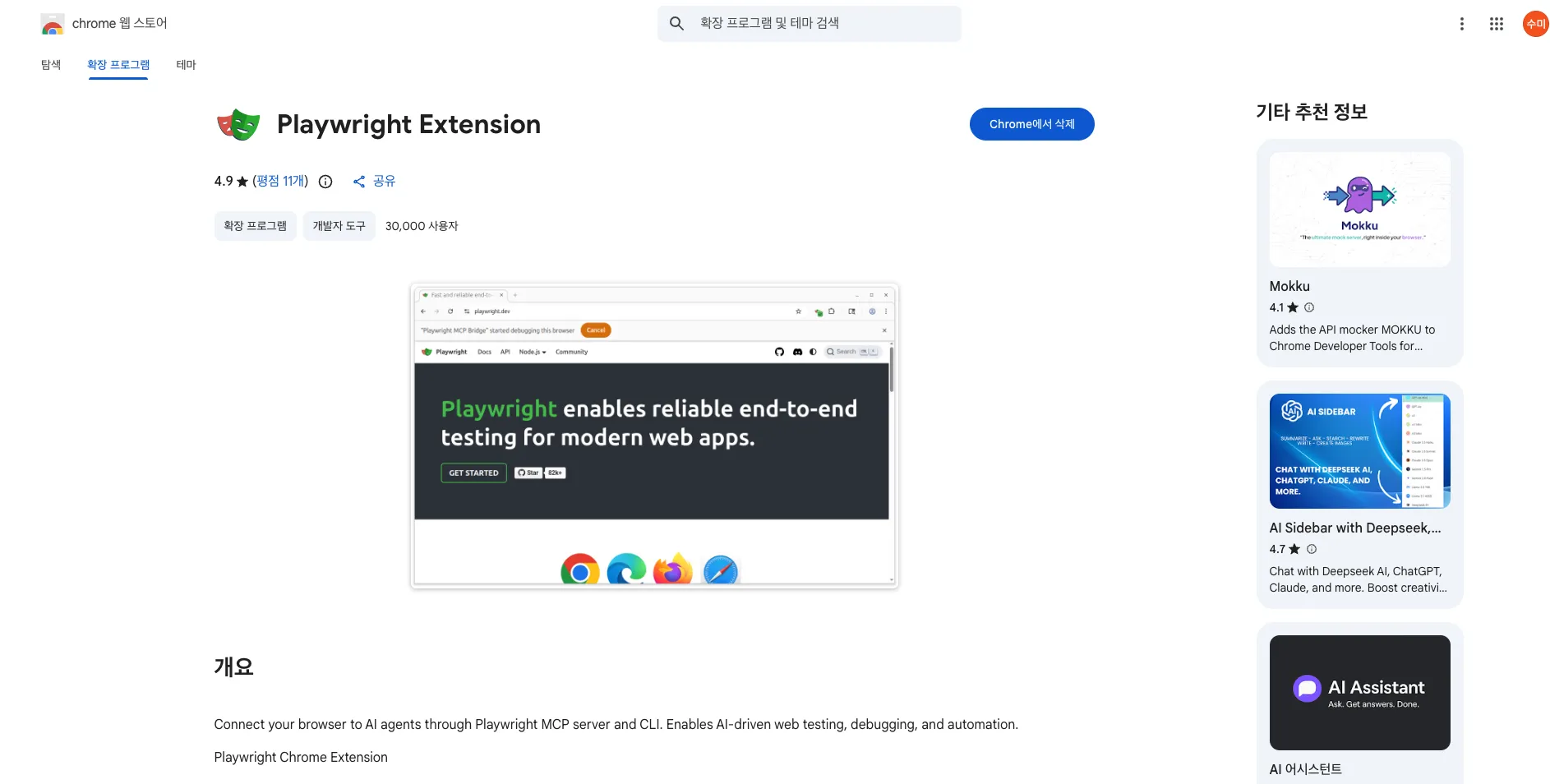Click the info icon next to AI Sidebar's 4.7 rating
The width and height of the screenshot is (1550, 784).
(x=1312, y=549)
